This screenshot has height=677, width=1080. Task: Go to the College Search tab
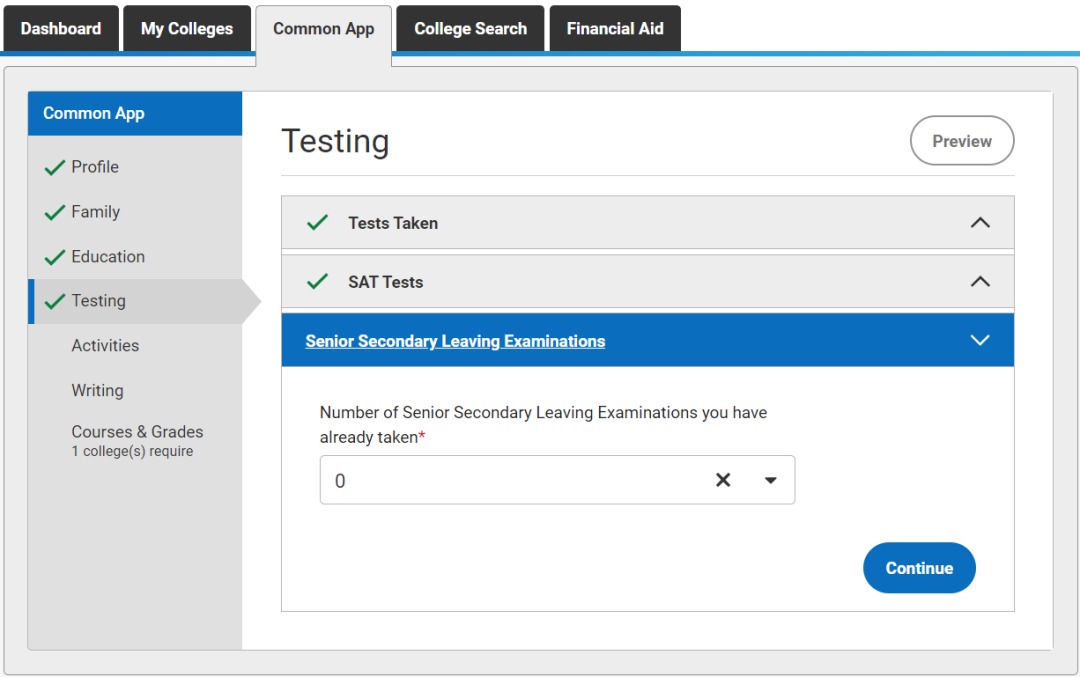tap(470, 28)
